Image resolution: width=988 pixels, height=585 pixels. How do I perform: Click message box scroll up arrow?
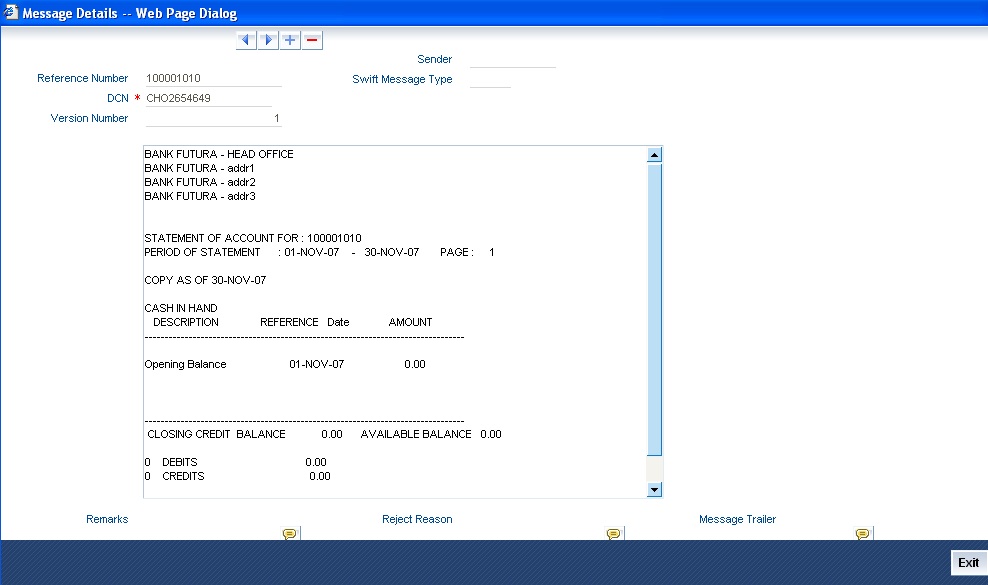coord(655,154)
